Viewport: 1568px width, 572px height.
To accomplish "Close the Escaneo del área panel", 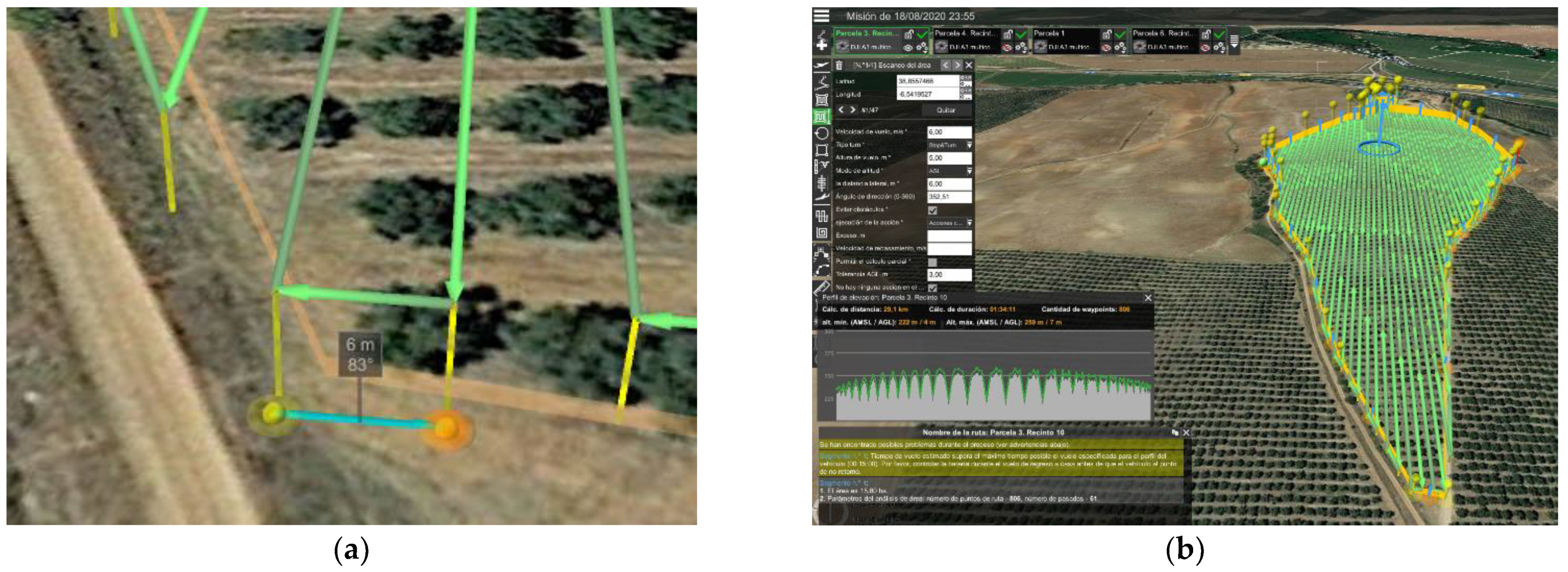I will click(969, 65).
